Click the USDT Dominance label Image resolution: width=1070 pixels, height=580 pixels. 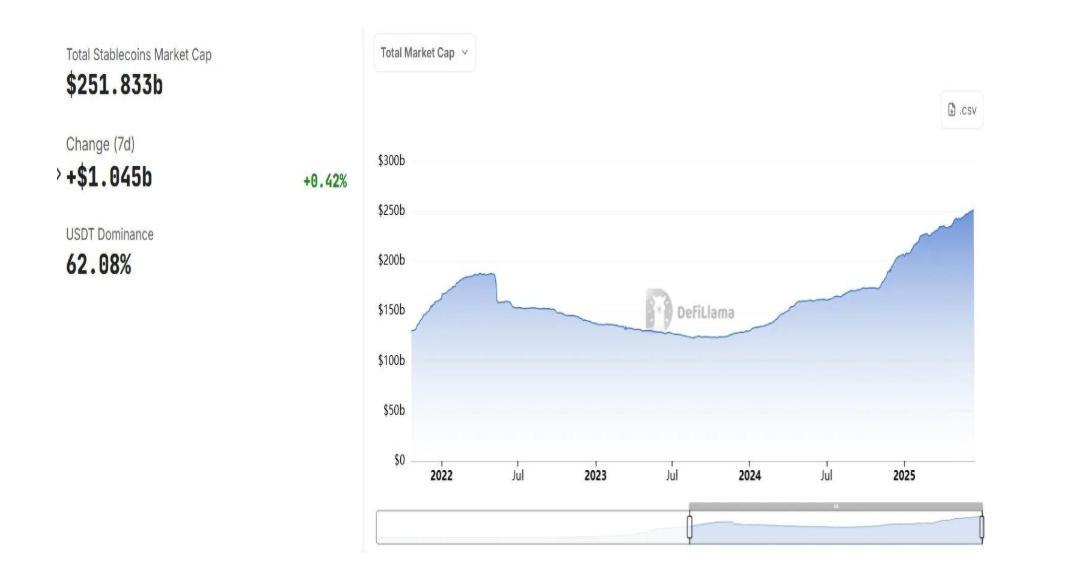pyautogui.click(x=110, y=234)
